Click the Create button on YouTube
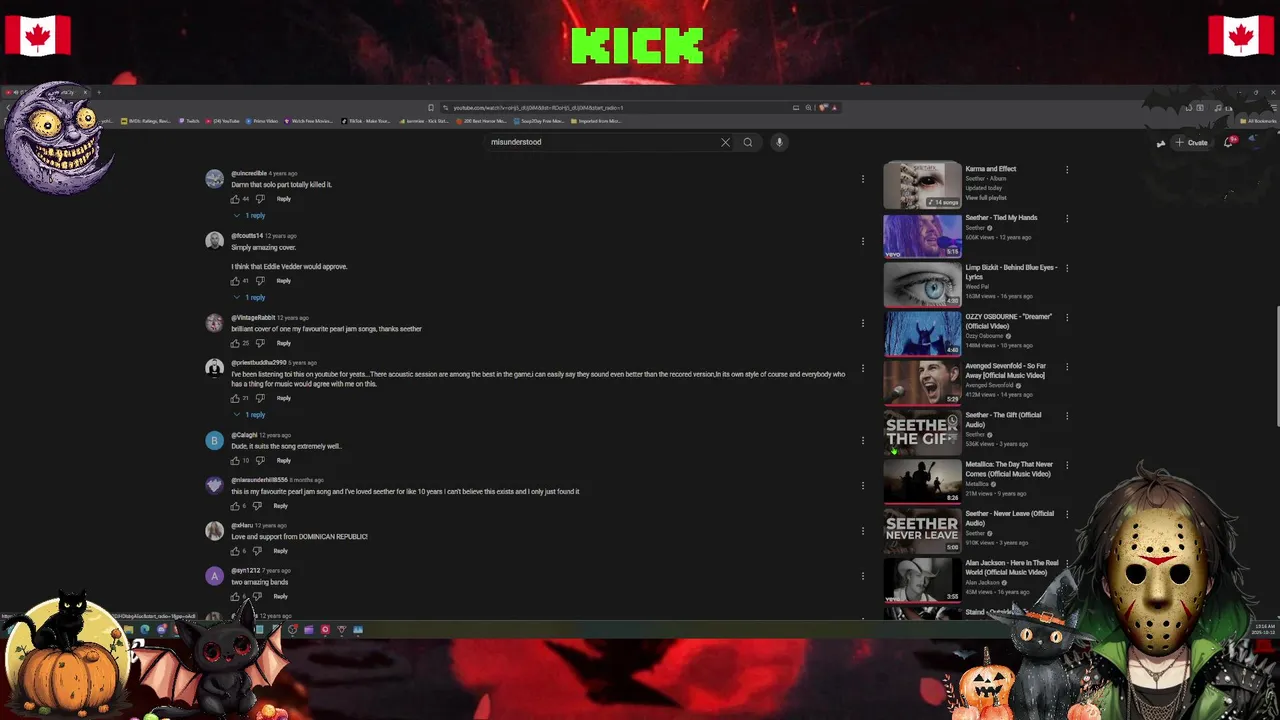1280x720 pixels. [x=1192, y=142]
